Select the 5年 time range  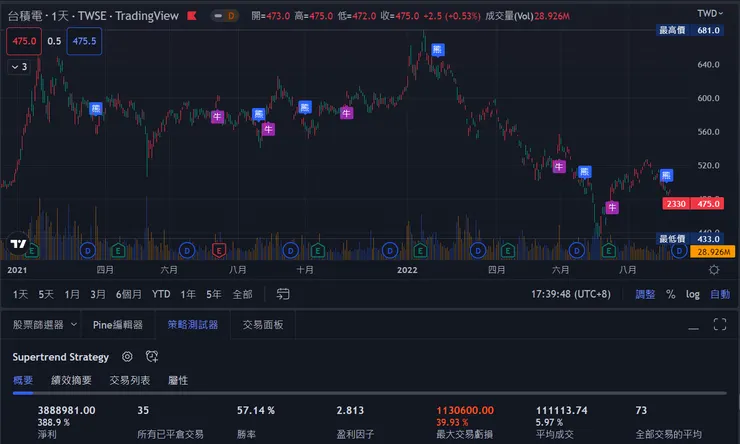point(213,294)
